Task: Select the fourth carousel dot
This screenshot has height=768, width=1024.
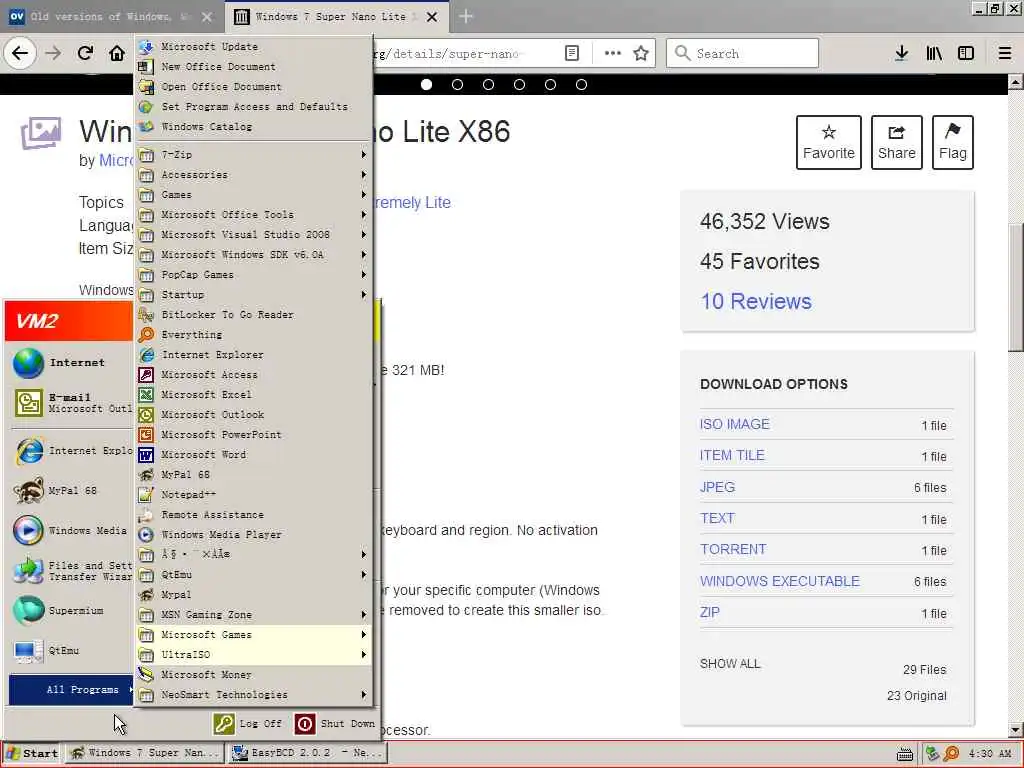Action: 519,84
